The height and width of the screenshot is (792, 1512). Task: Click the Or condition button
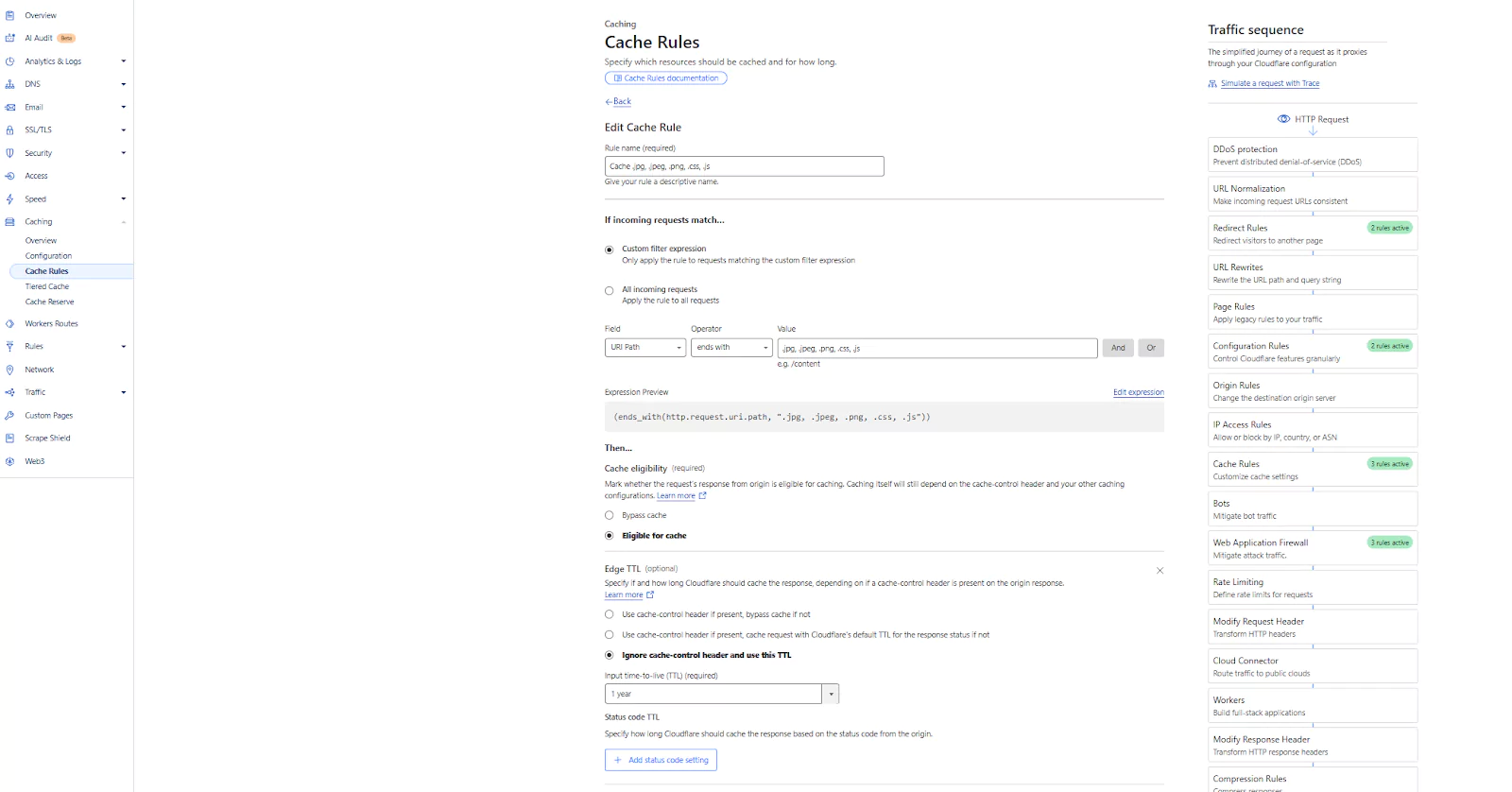1151,348
